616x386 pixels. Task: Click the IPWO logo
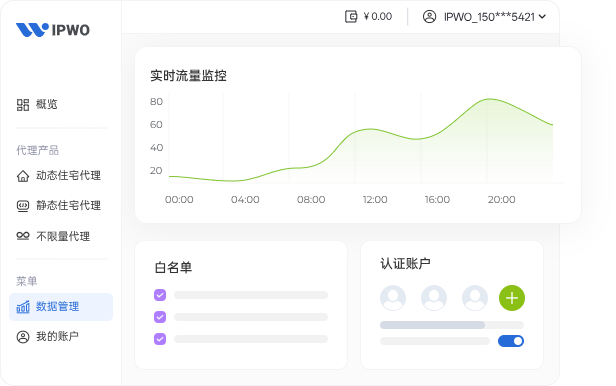point(53,30)
